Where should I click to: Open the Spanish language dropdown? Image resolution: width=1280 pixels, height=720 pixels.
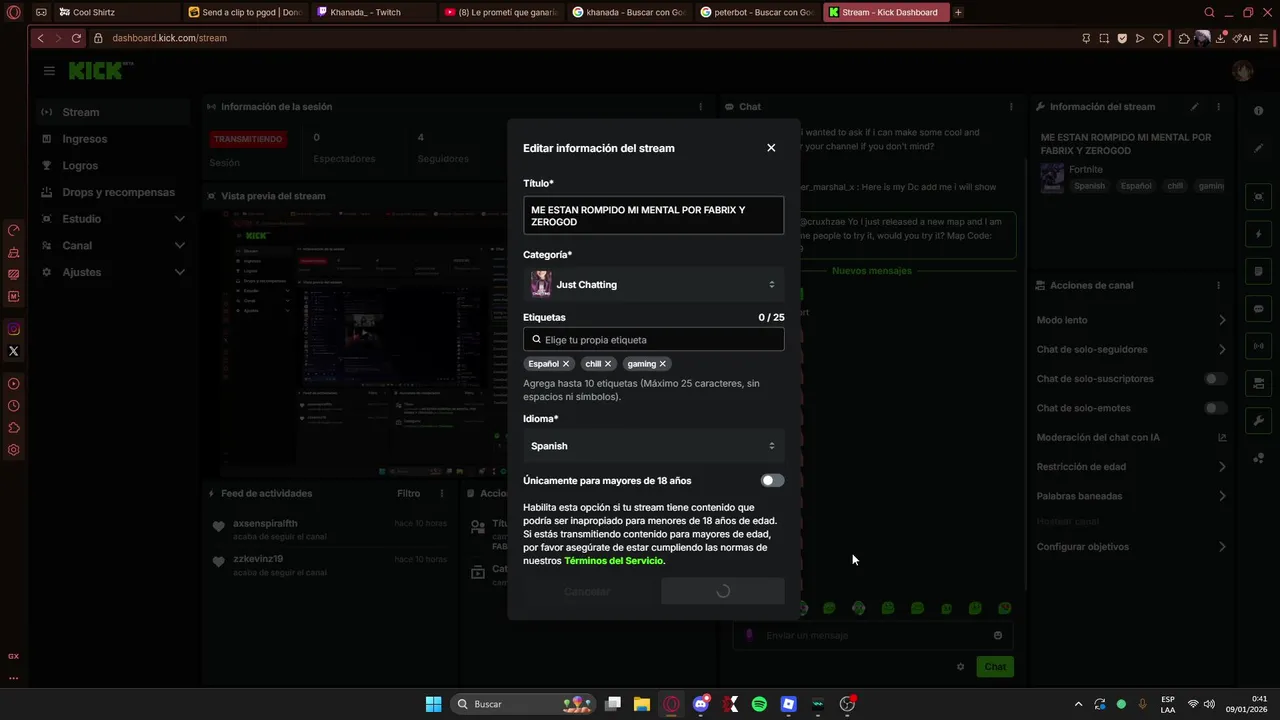(x=653, y=446)
